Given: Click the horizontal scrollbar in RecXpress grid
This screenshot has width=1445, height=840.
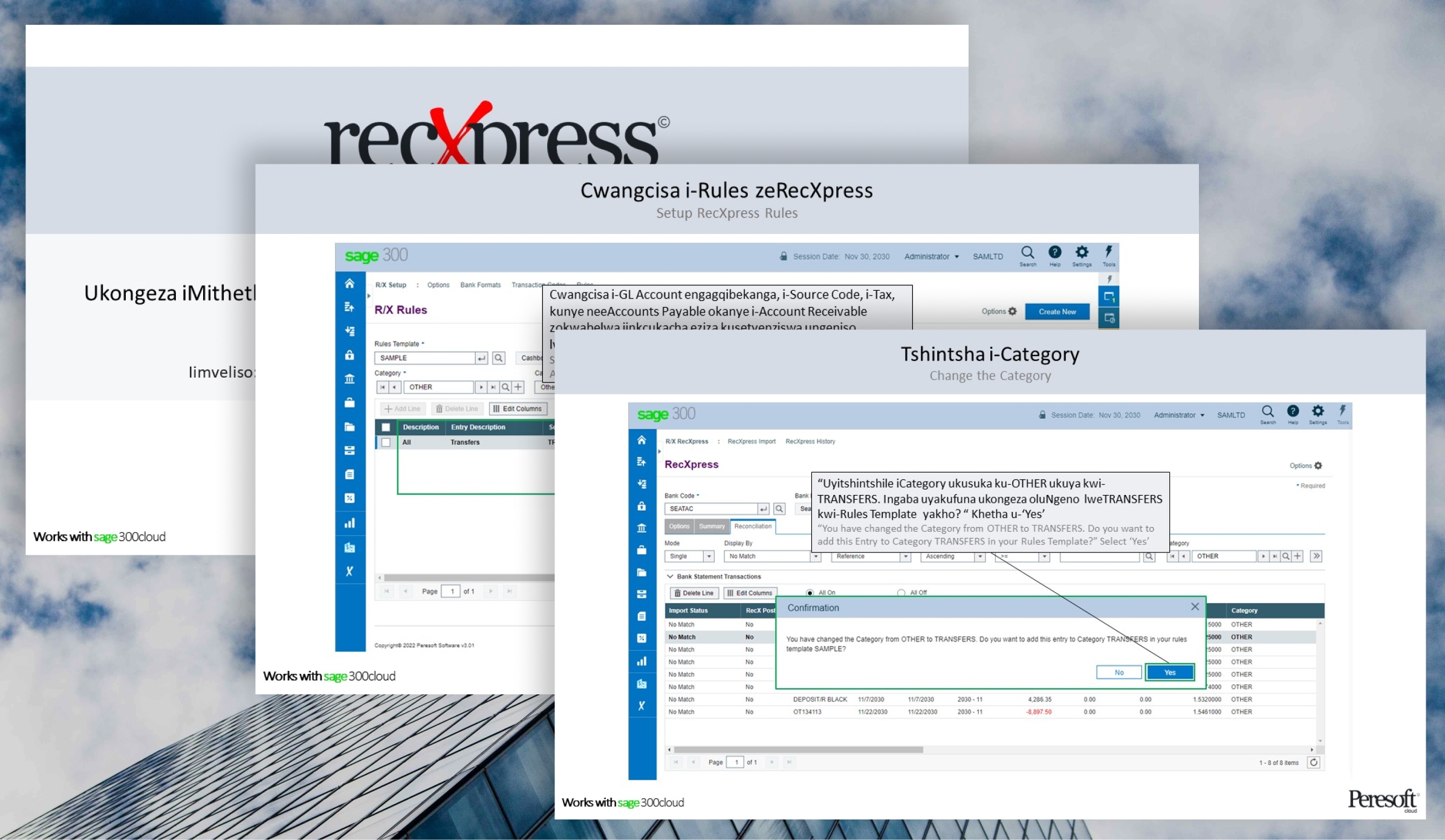Looking at the screenshot, I should [798, 749].
